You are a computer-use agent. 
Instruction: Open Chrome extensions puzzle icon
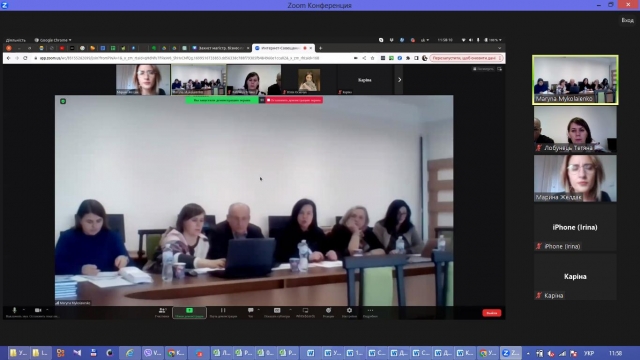(408, 58)
